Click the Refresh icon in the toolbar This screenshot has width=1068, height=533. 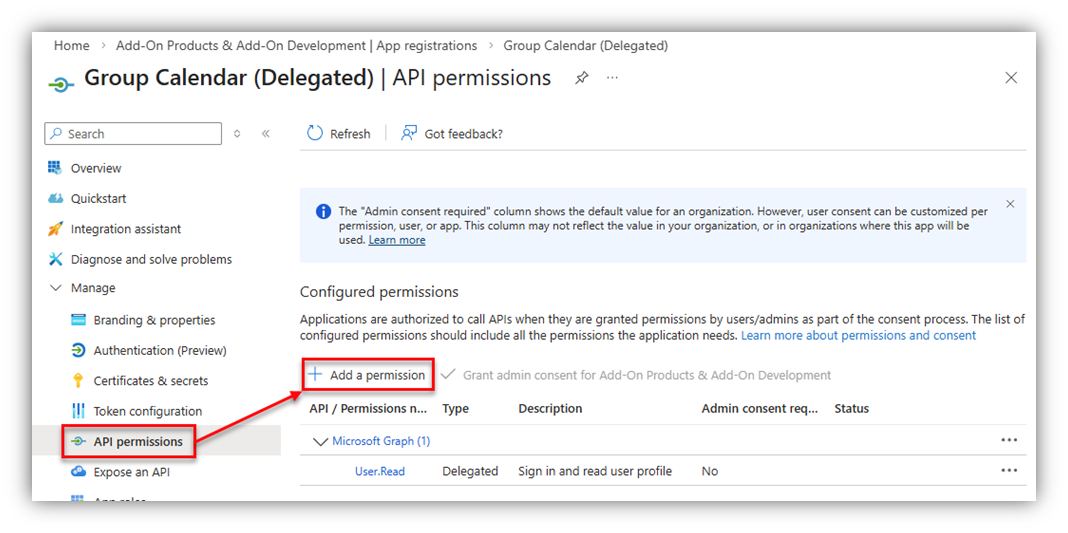pos(315,133)
